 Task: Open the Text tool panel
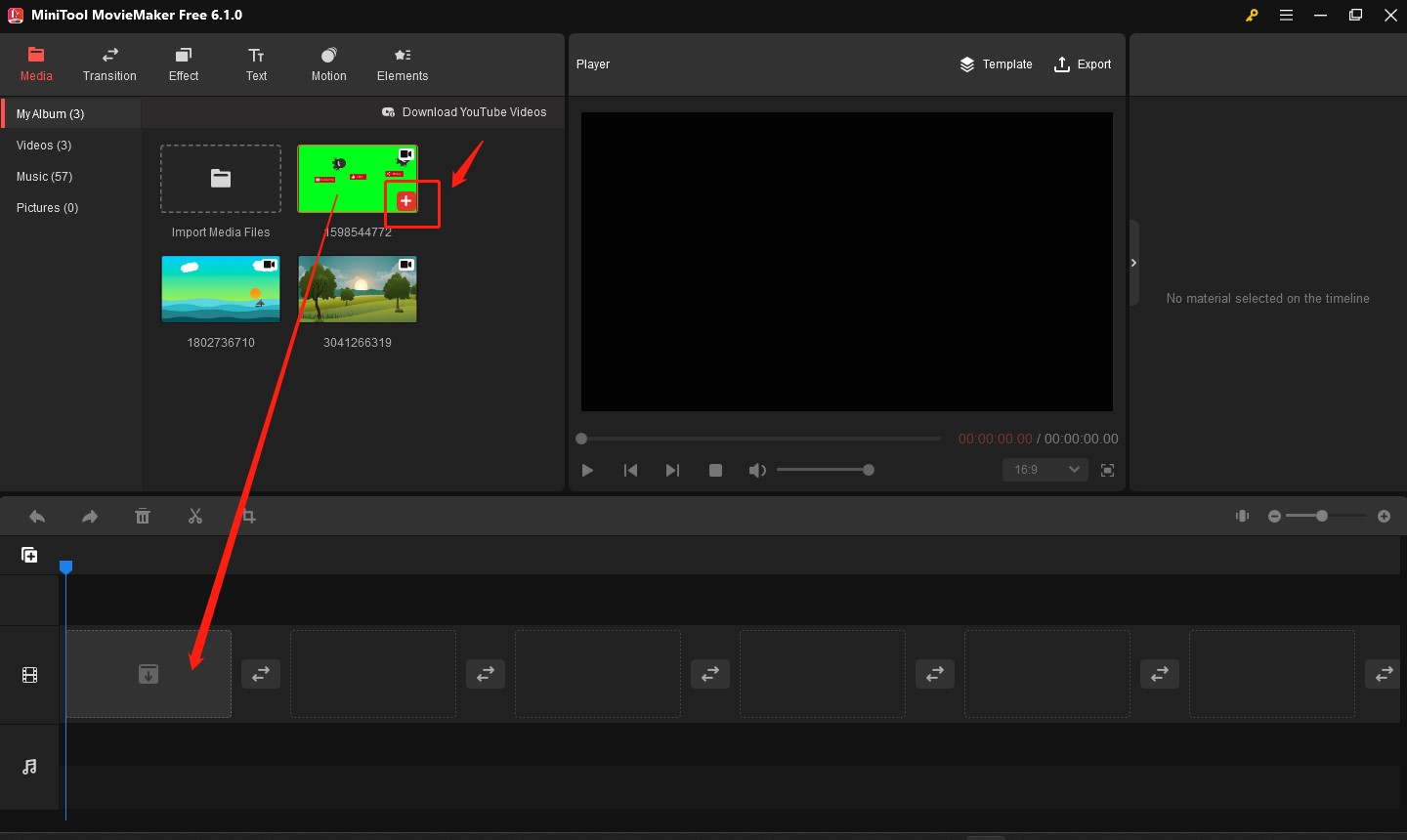click(256, 63)
